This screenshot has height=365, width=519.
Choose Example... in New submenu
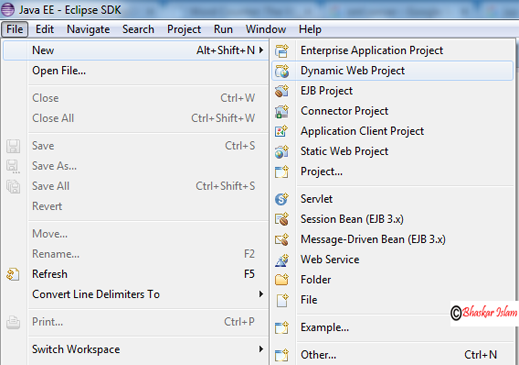click(x=392, y=327)
